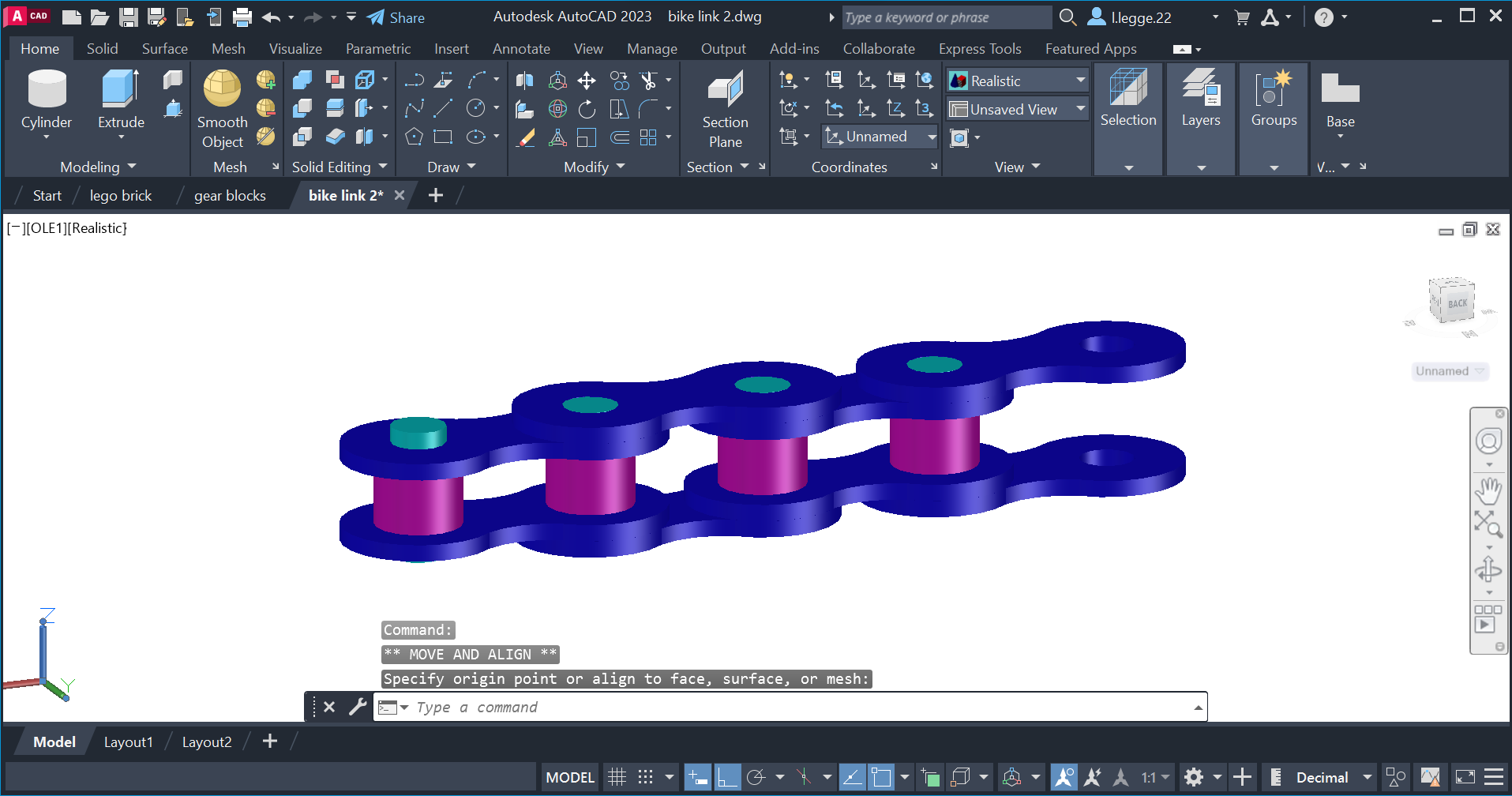Click the Pan hand icon in navigation bar
Image resolution: width=1512 pixels, height=796 pixels.
(1488, 490)
